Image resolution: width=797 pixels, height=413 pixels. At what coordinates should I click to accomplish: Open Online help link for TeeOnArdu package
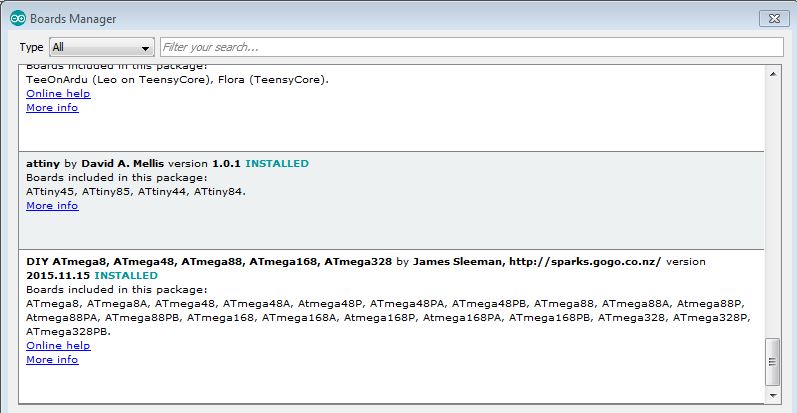58,93
